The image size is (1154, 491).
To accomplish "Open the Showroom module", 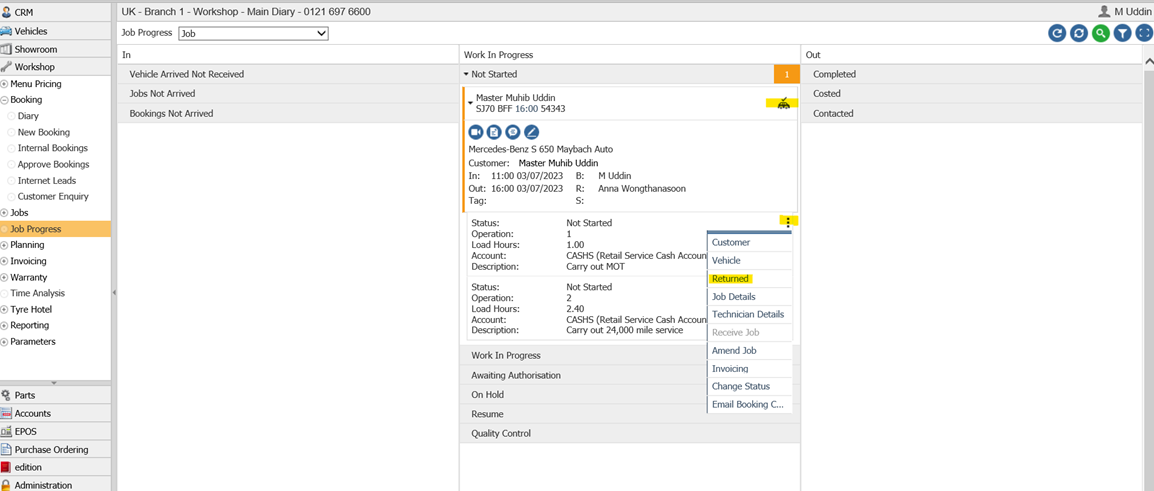I will click(x=56, y=49).
